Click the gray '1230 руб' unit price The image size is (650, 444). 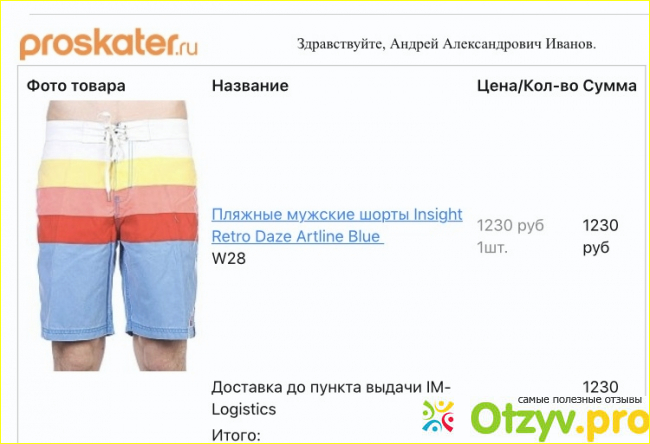510,226
